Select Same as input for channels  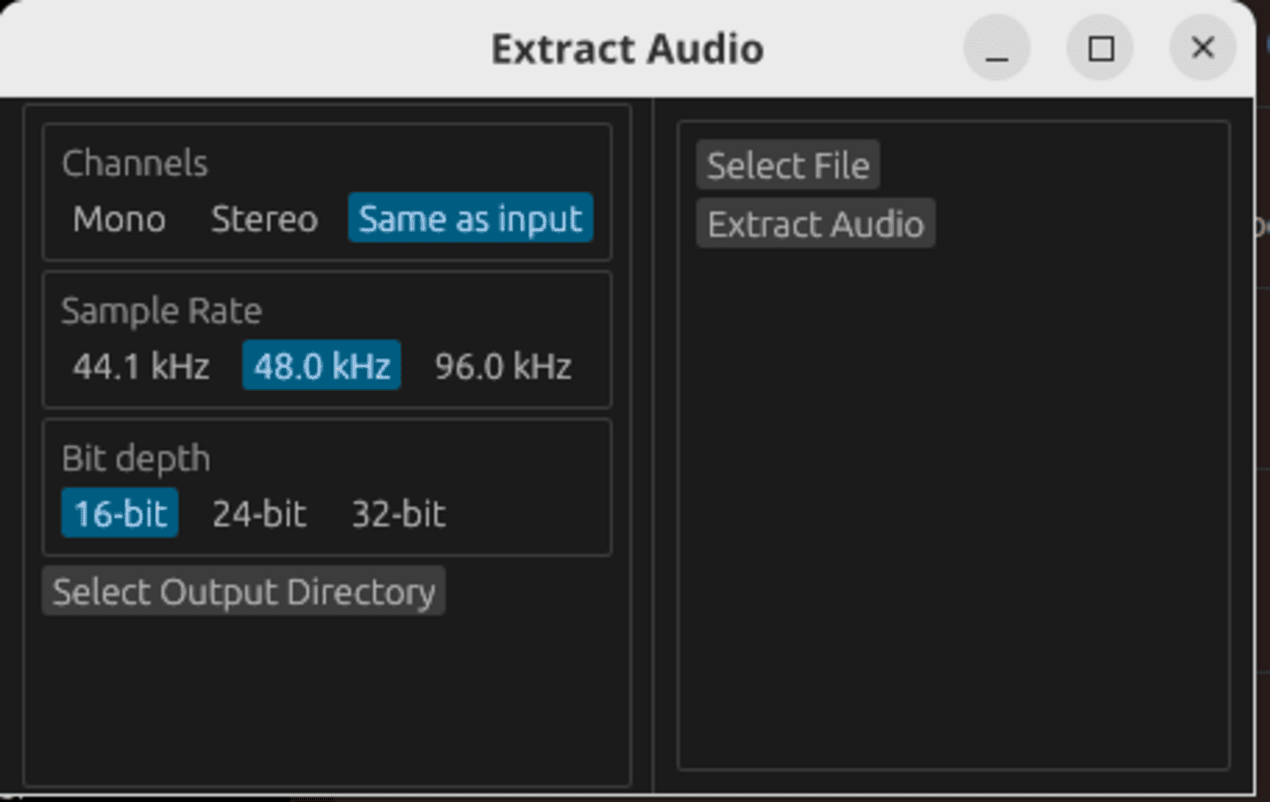[x=468, y=218]
